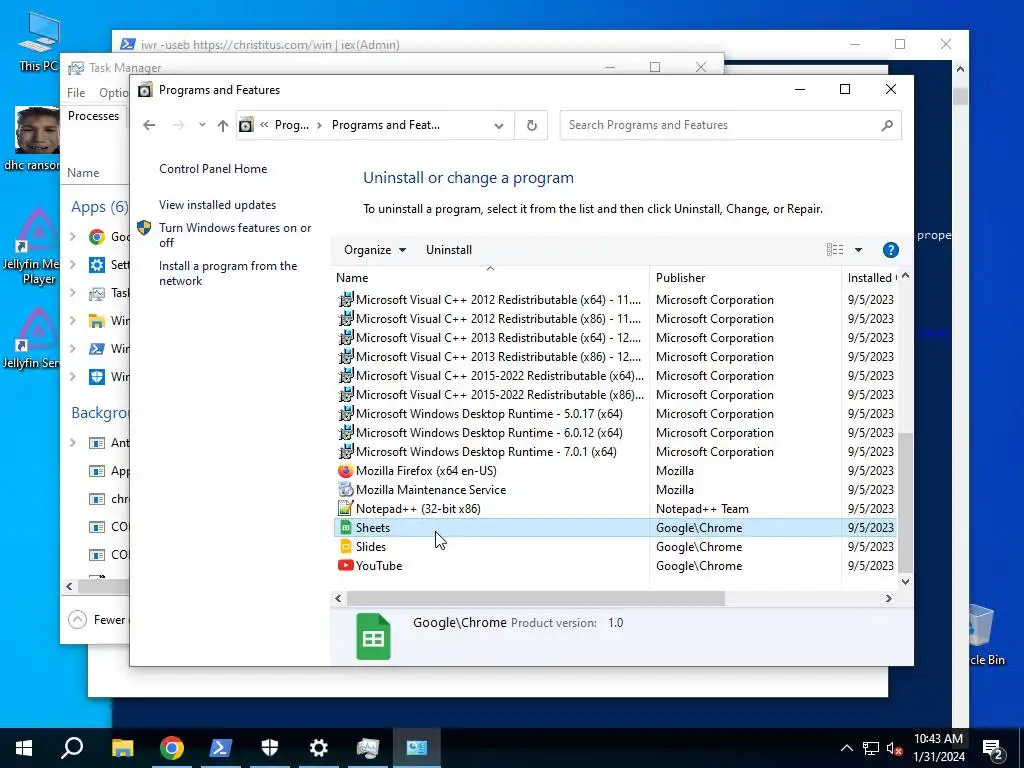Viewport: 1024px width, 768px height.
Task: Click the Notepad++ Team publisher cell
Action: click(702, 509)
